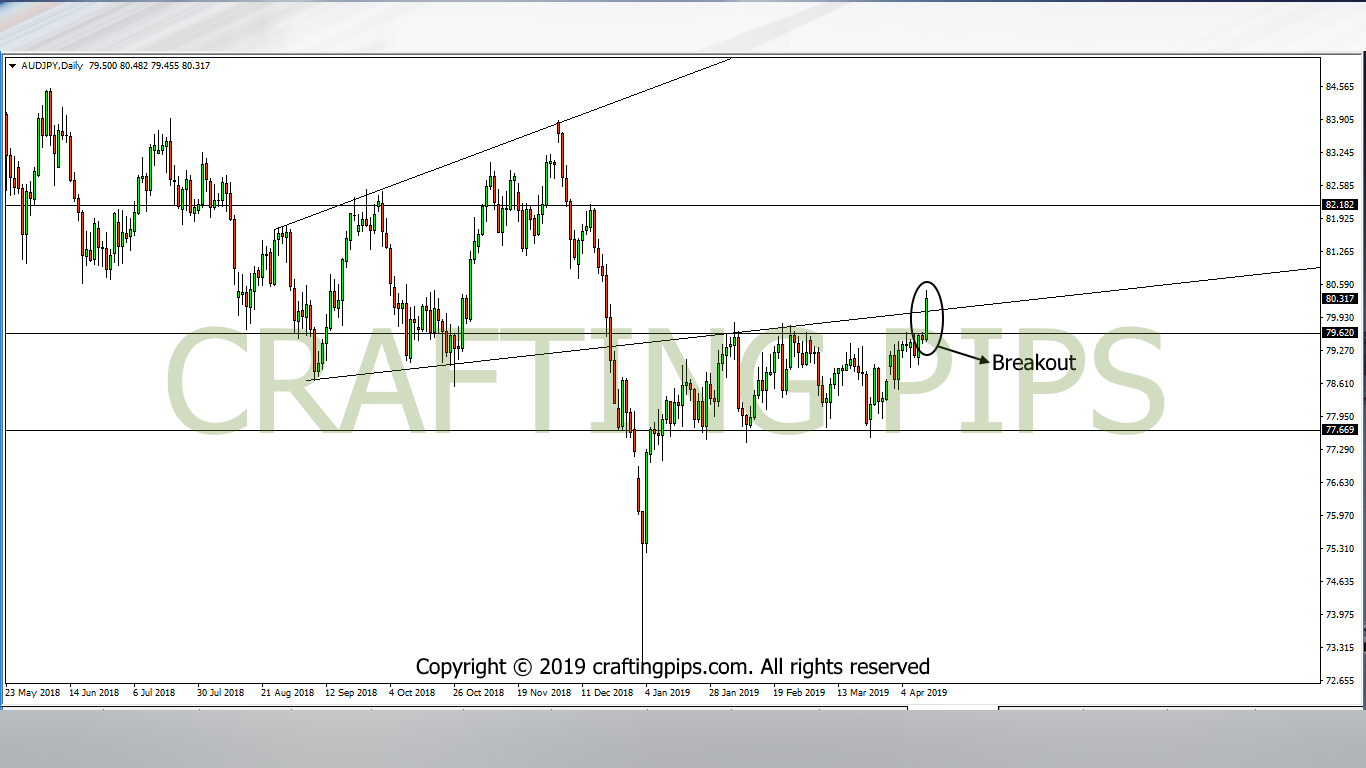Click the 84.565 value on price scale
This screenshot has height=768, width=1366.
point(1339,87)
